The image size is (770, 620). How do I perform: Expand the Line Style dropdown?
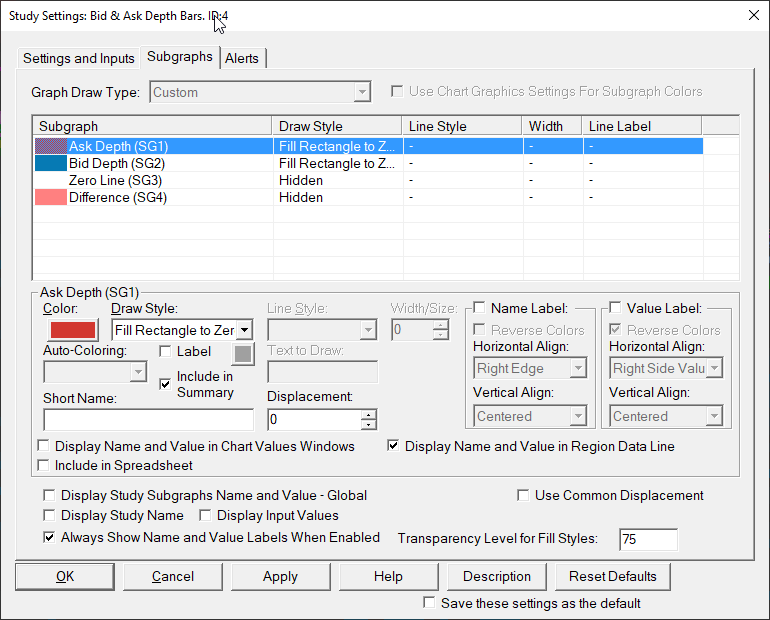(368, 330)
